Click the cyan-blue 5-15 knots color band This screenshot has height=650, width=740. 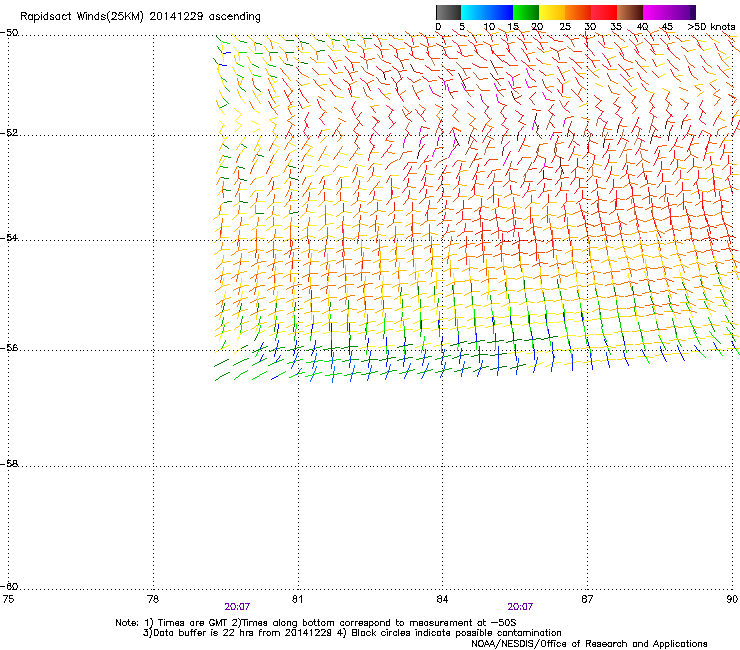(x=487, y=12)
